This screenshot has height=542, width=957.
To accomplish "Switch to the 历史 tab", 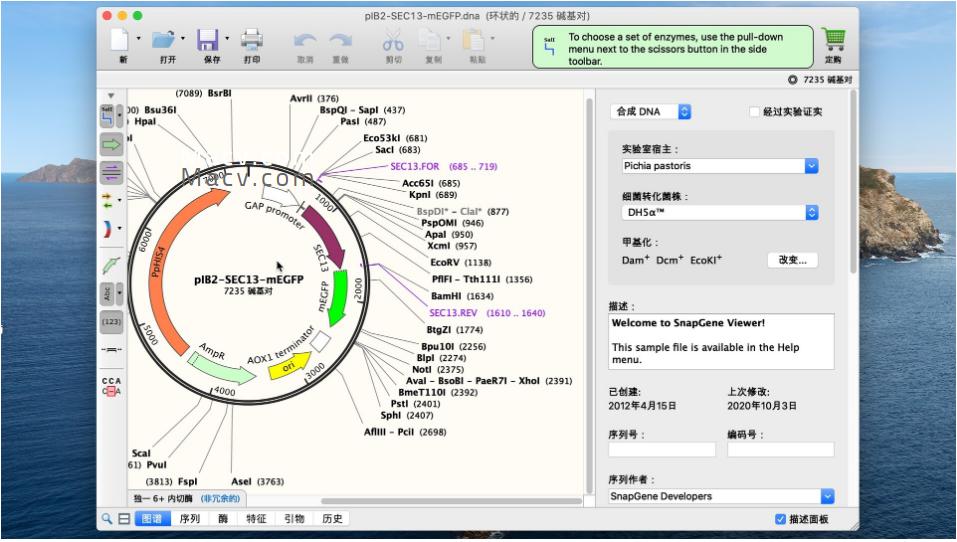I will tap(332, 519).
